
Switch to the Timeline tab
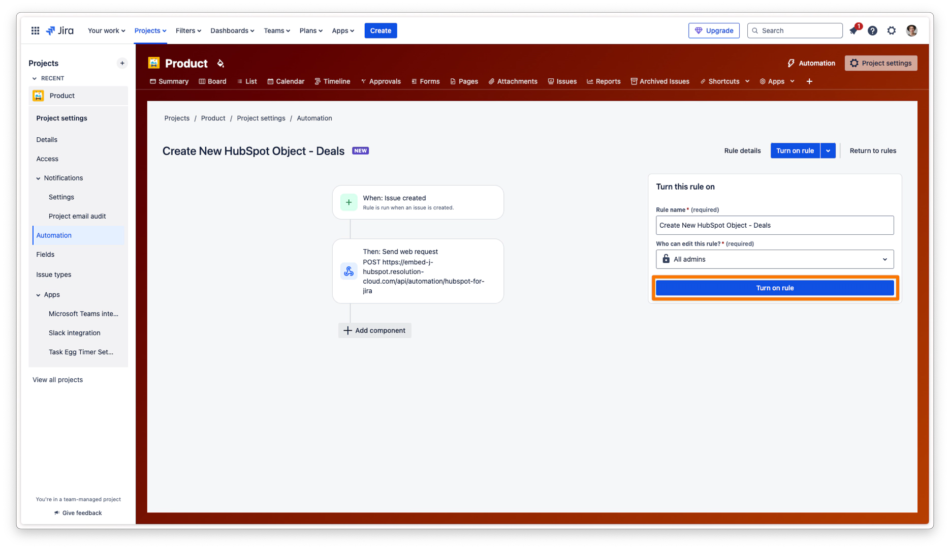(332, 81)
